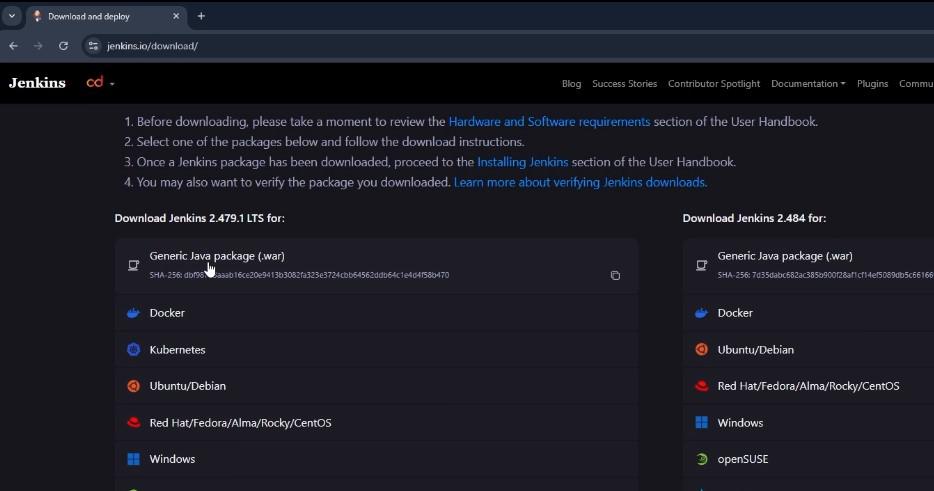
Task: Open Success Stories in navigation
Action: tap(624, 83)
